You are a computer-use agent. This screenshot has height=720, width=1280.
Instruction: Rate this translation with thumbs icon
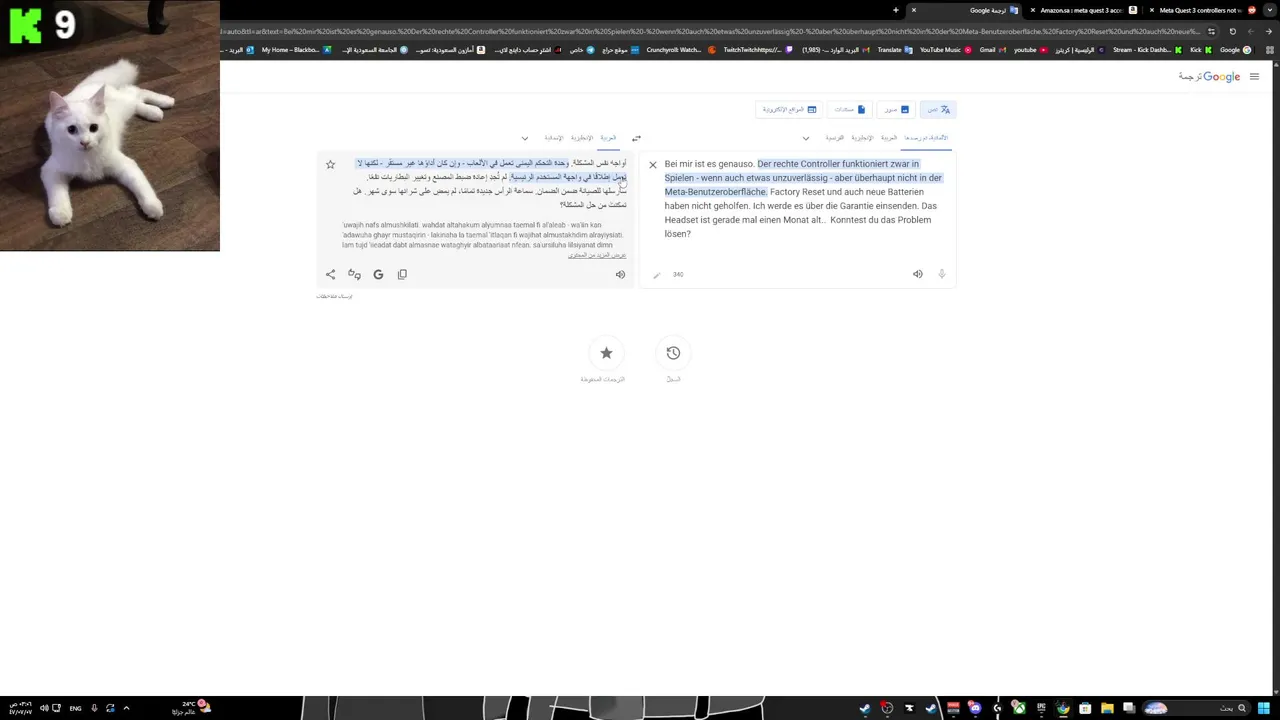click(354, 274)
